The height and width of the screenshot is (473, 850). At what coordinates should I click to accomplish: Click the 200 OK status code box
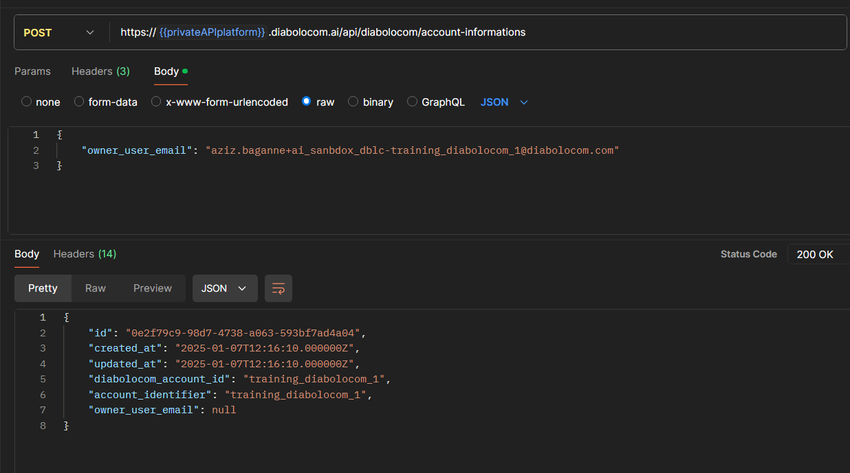(814, 254)
